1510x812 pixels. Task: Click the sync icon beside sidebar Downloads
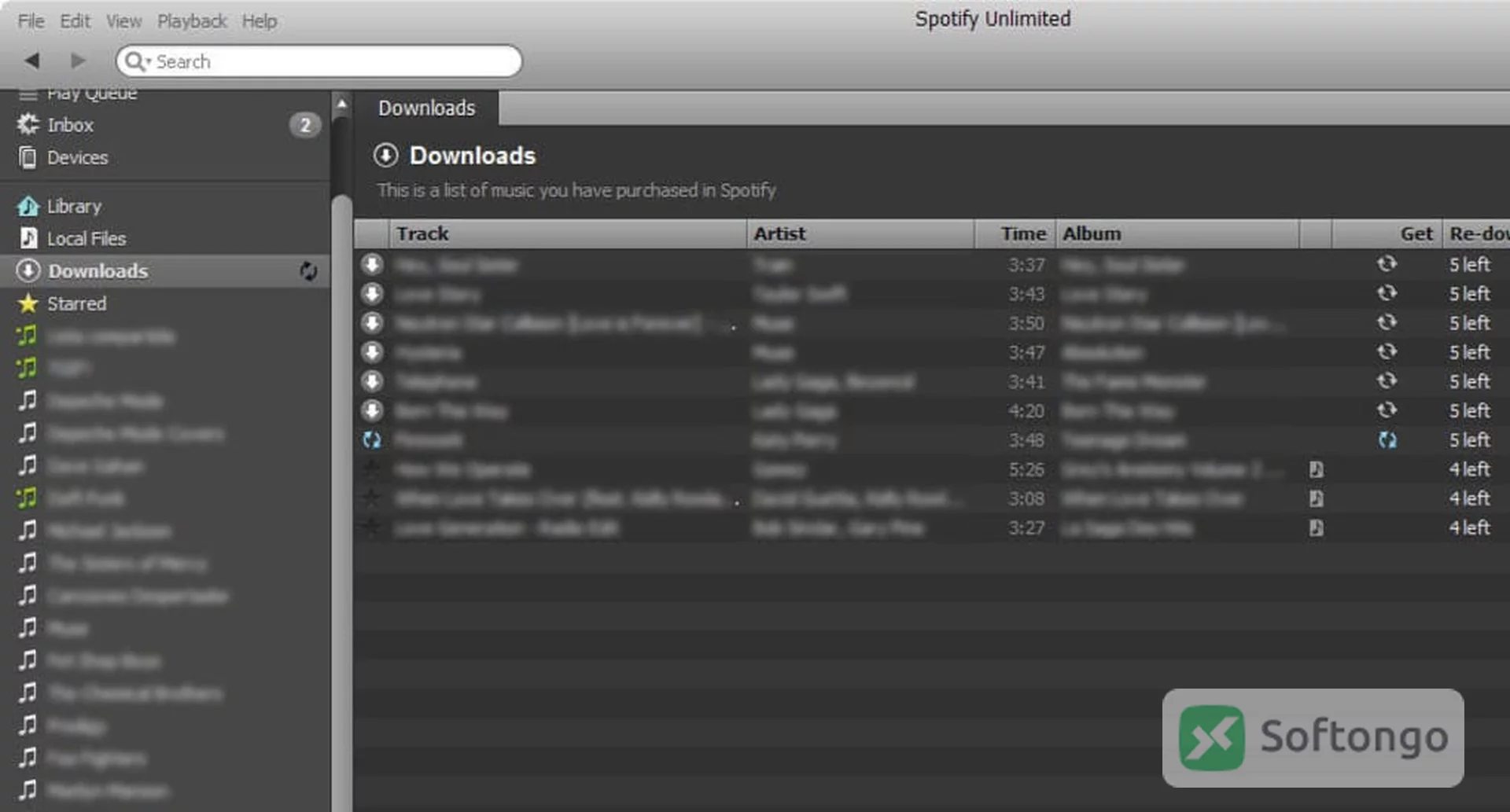click(x=308, y=271)
